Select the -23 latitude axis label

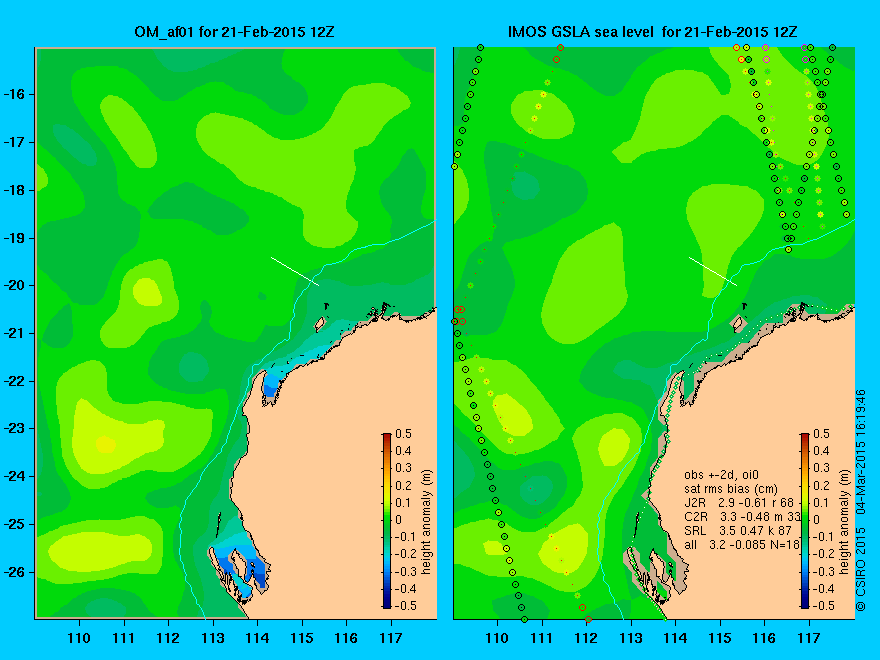pyautogui.click(x=13, y=429)
